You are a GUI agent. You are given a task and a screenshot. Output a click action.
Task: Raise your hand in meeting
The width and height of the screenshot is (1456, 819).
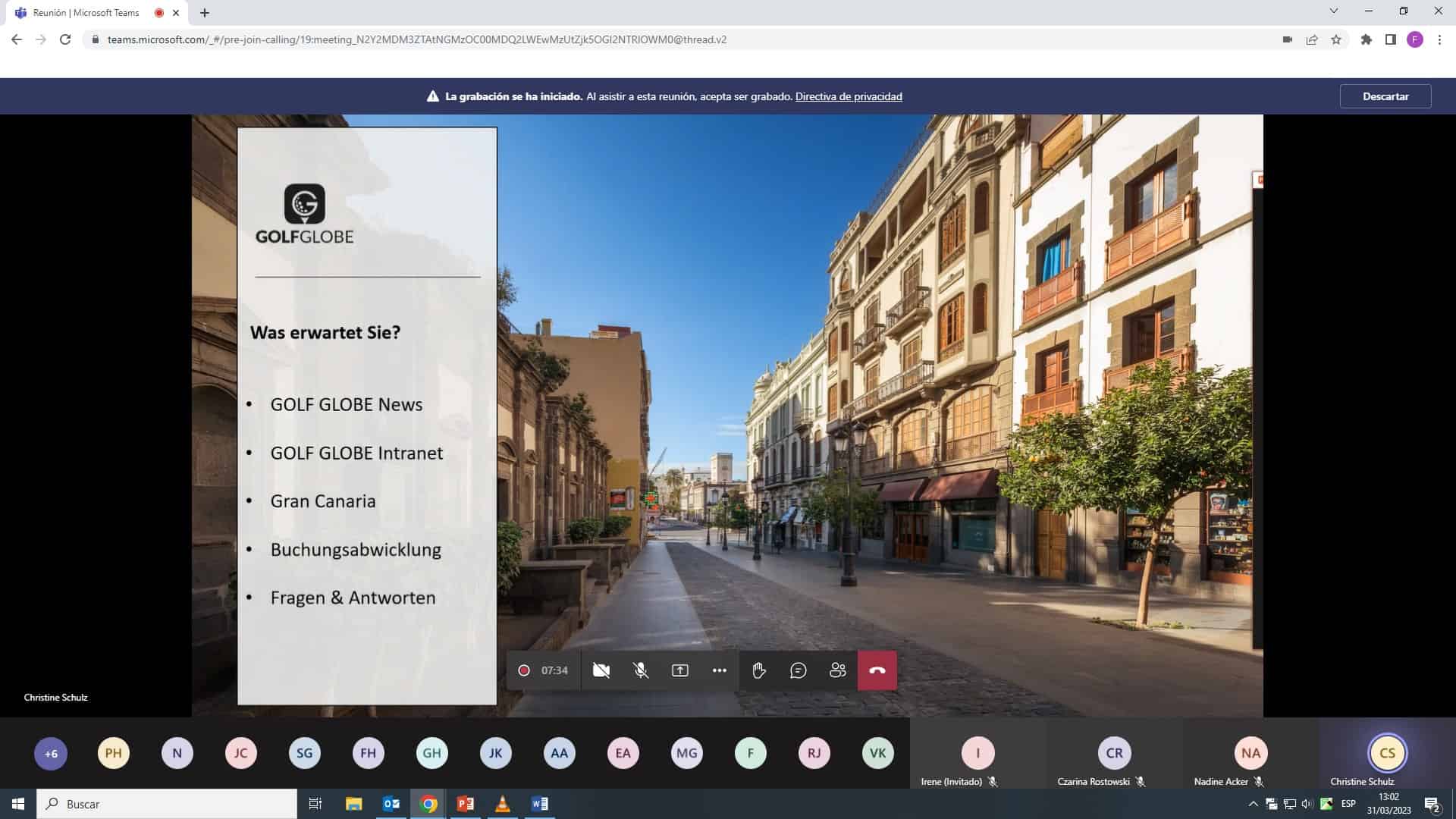click(x=759, y=670)
